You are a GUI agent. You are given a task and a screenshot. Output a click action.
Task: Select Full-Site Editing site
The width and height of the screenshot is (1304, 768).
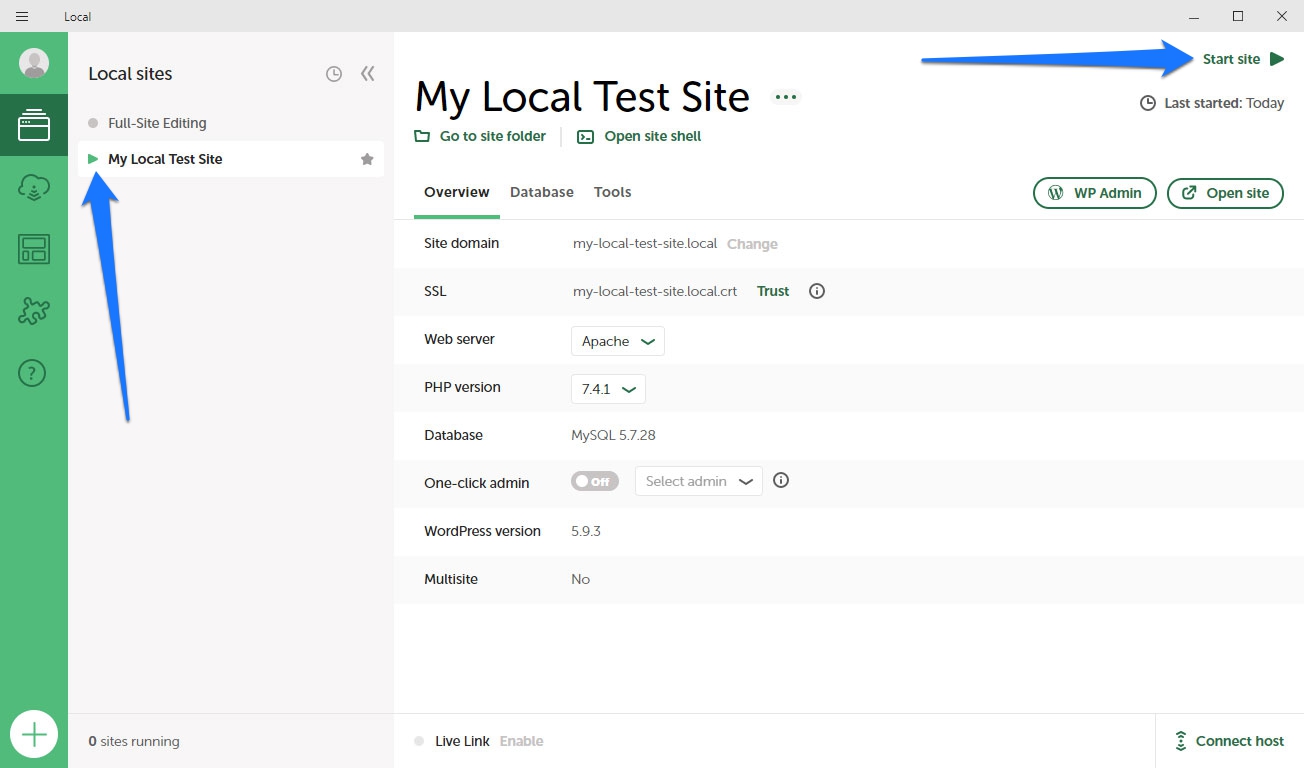click(x=157, y=123)
